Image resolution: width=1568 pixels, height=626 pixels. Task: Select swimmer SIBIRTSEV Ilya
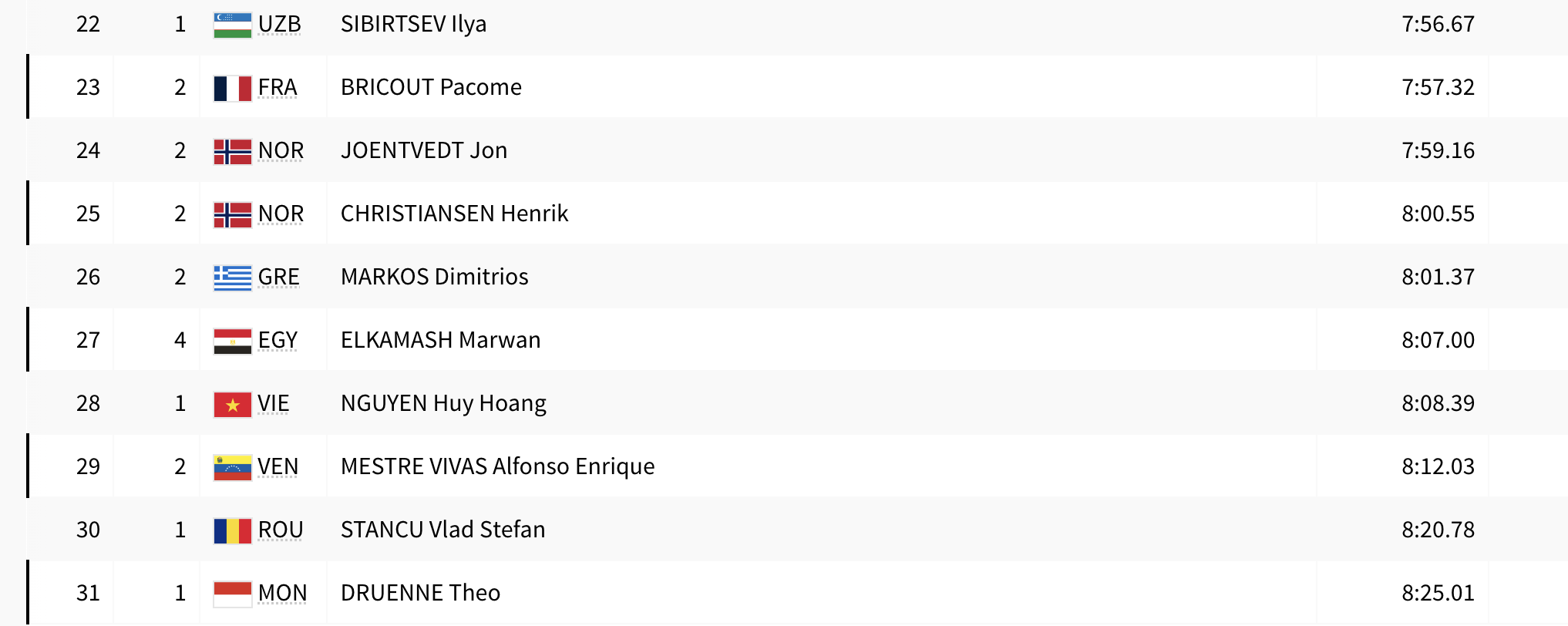point(413,25)
